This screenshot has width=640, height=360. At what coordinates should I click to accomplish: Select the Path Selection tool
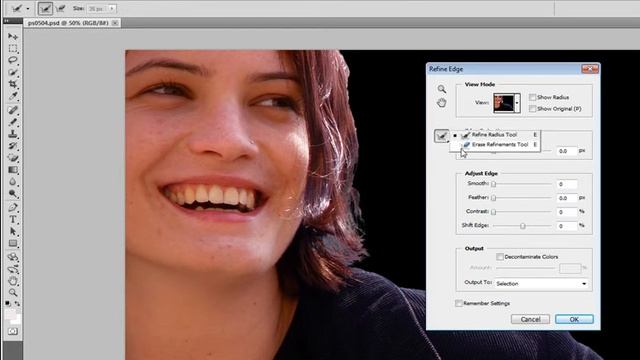tap(13, 231)
